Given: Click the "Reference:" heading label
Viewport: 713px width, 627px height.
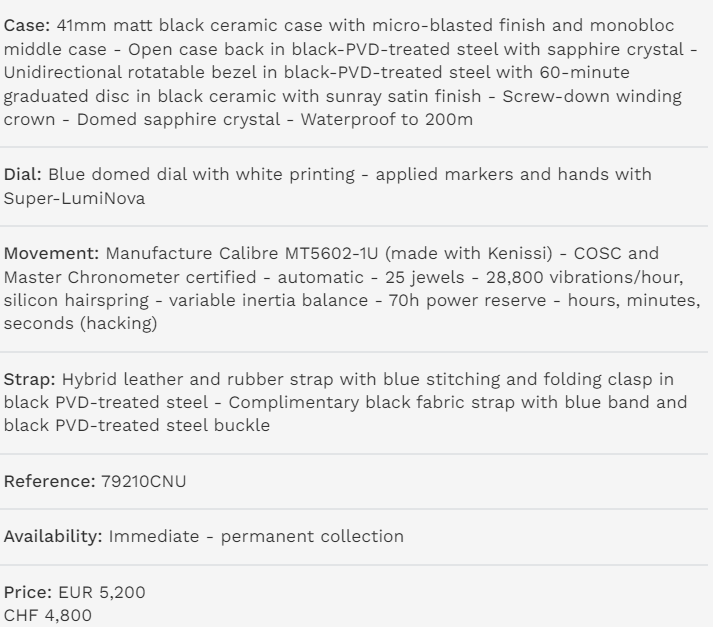Looking at the screenshot, I should pyautogui.click(x=49, y=481).
